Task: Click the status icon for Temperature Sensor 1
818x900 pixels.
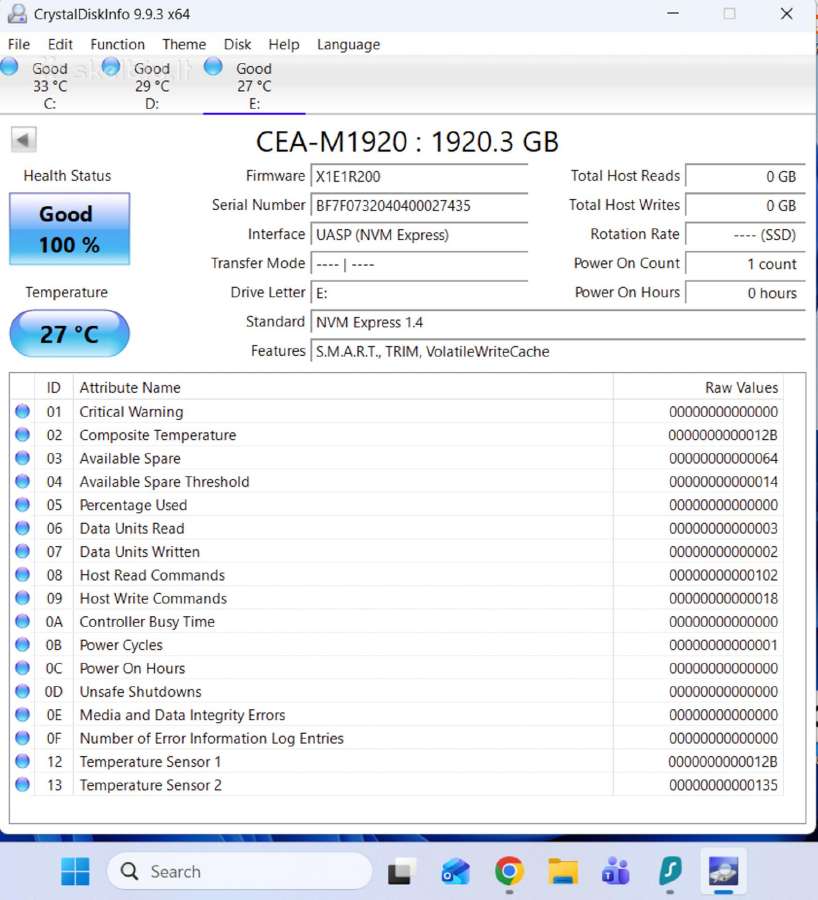Action: tap(22, 761)
